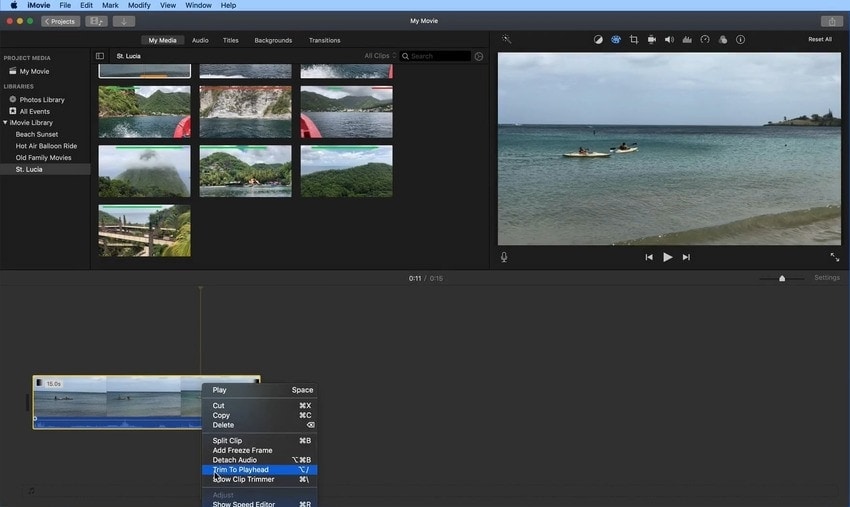Open the color balance tool
Screen dimensions: 850x507
[598, 40]
